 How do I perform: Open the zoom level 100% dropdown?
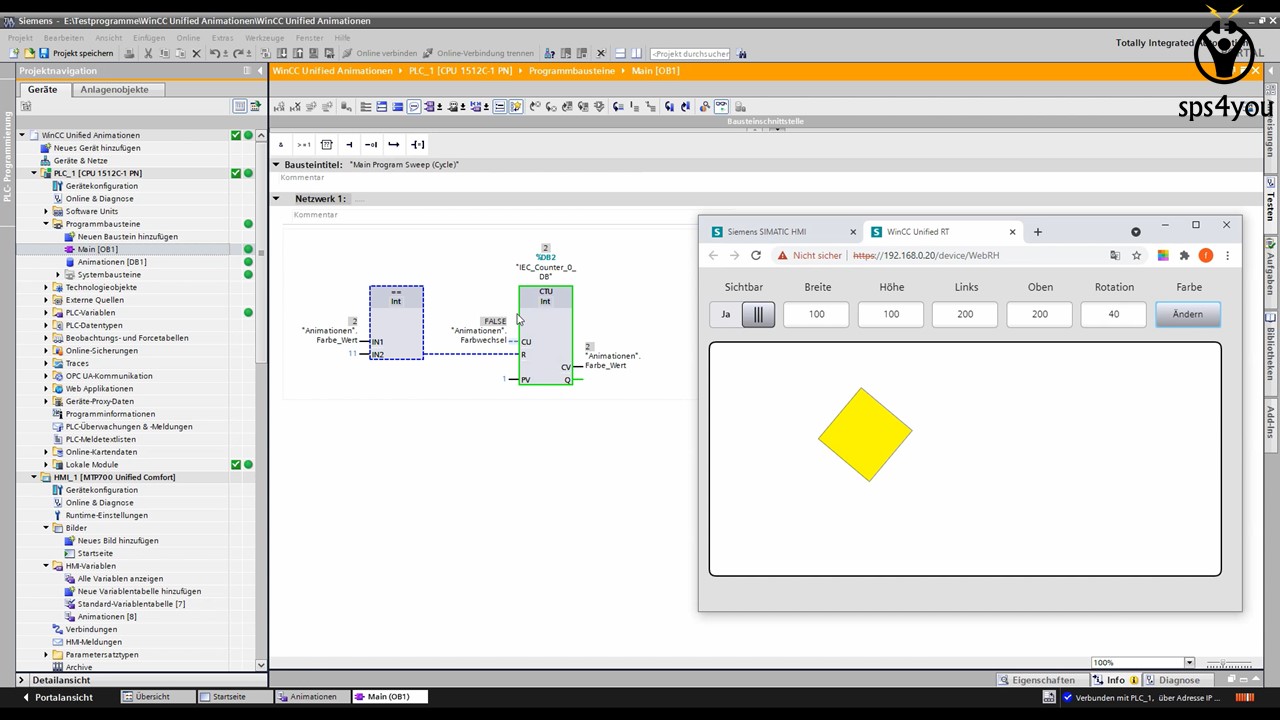1189,662
